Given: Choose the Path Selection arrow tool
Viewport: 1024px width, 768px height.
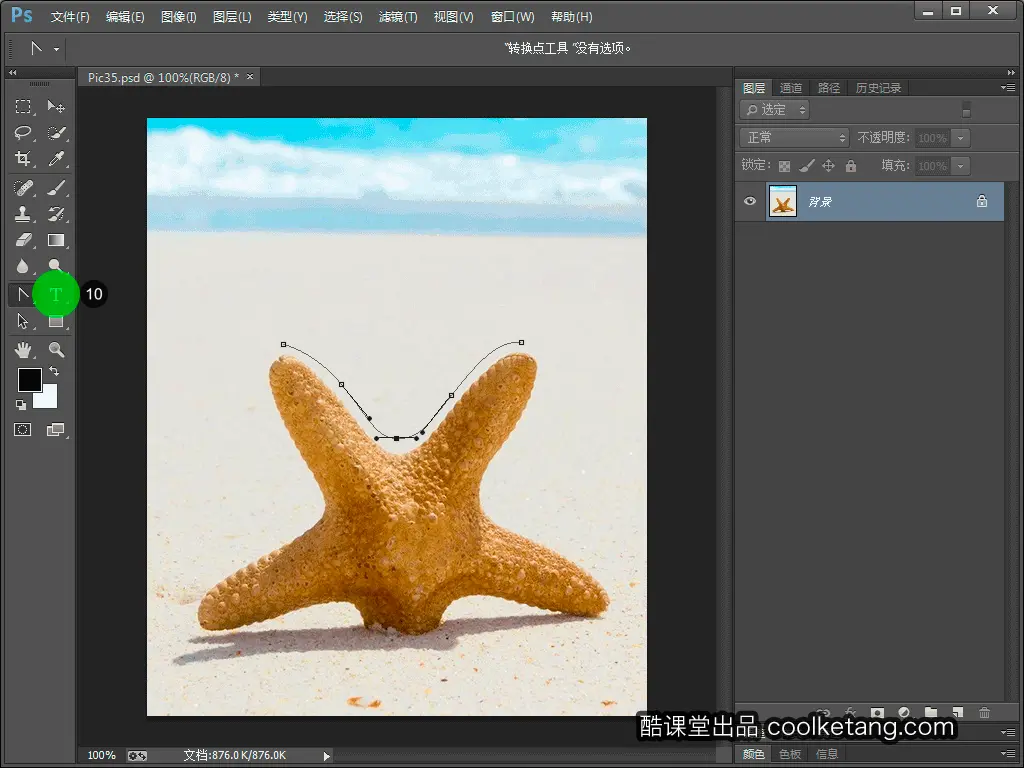Looking at the screenshot, I should (23, 321).
